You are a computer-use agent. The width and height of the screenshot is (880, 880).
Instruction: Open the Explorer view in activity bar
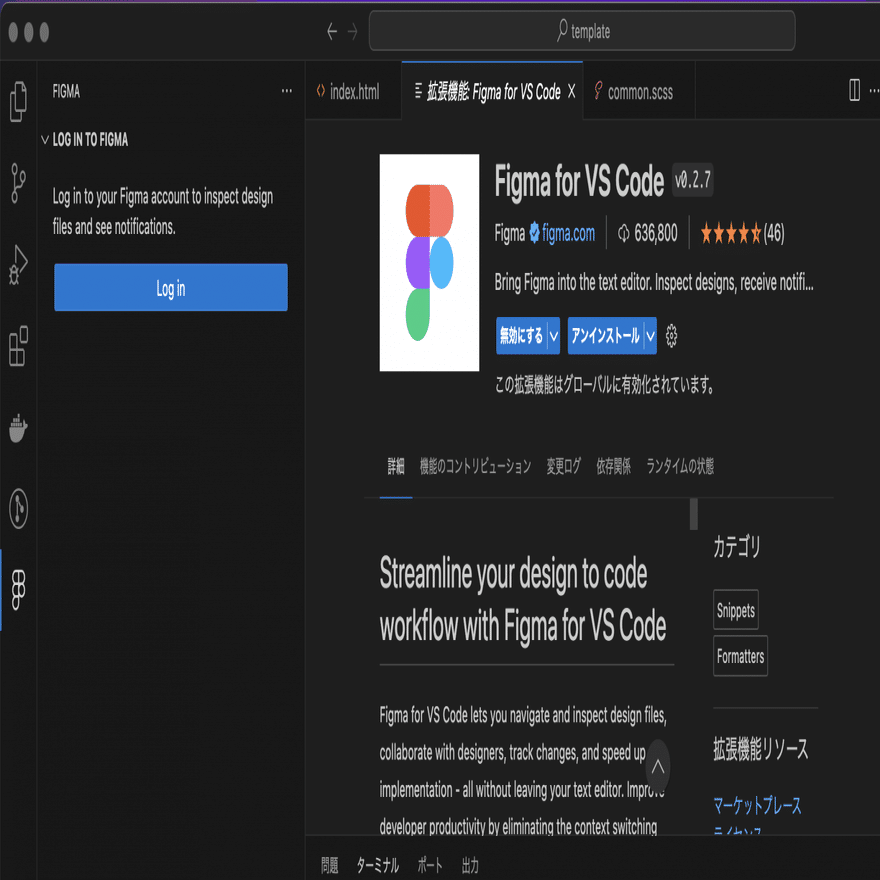click(x=19, y=102)
